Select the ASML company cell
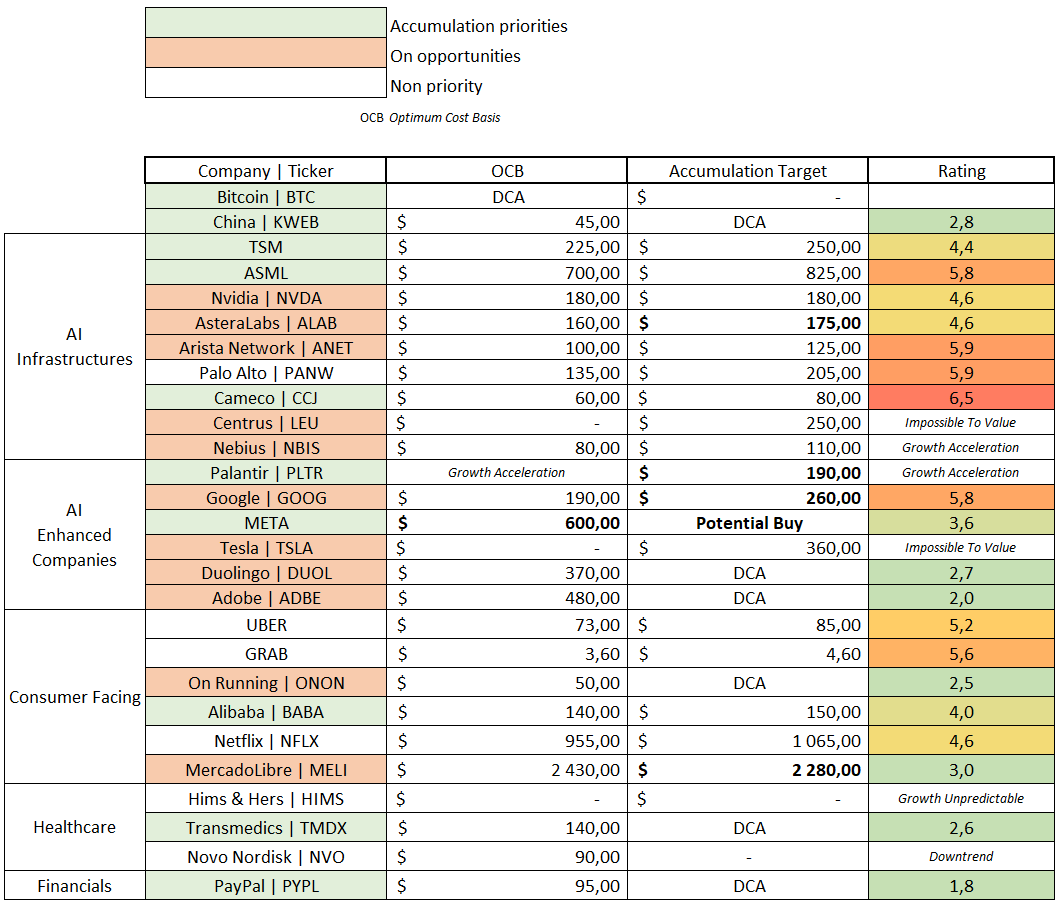 point(265,272)
